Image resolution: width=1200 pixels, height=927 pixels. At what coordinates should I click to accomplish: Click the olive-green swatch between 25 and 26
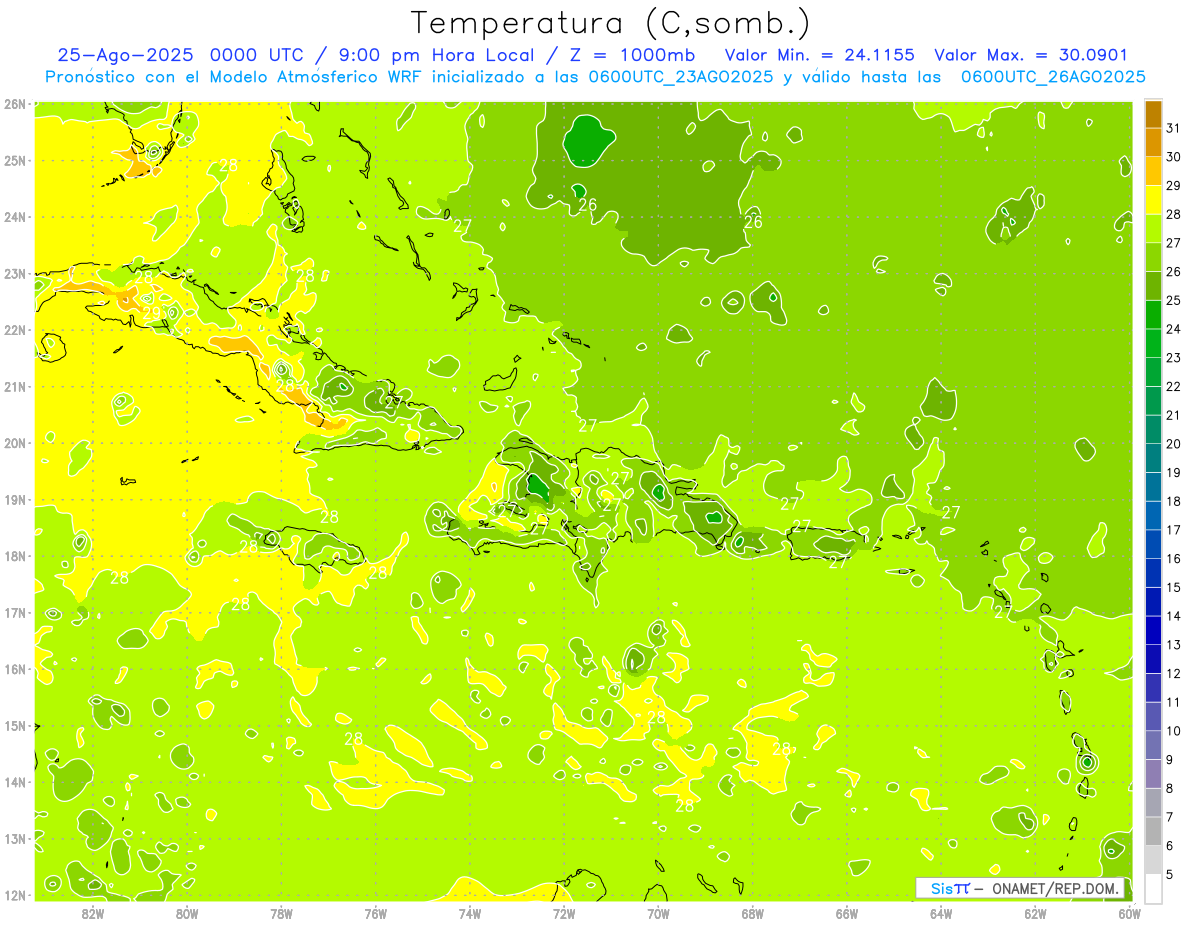(1153, 286)
